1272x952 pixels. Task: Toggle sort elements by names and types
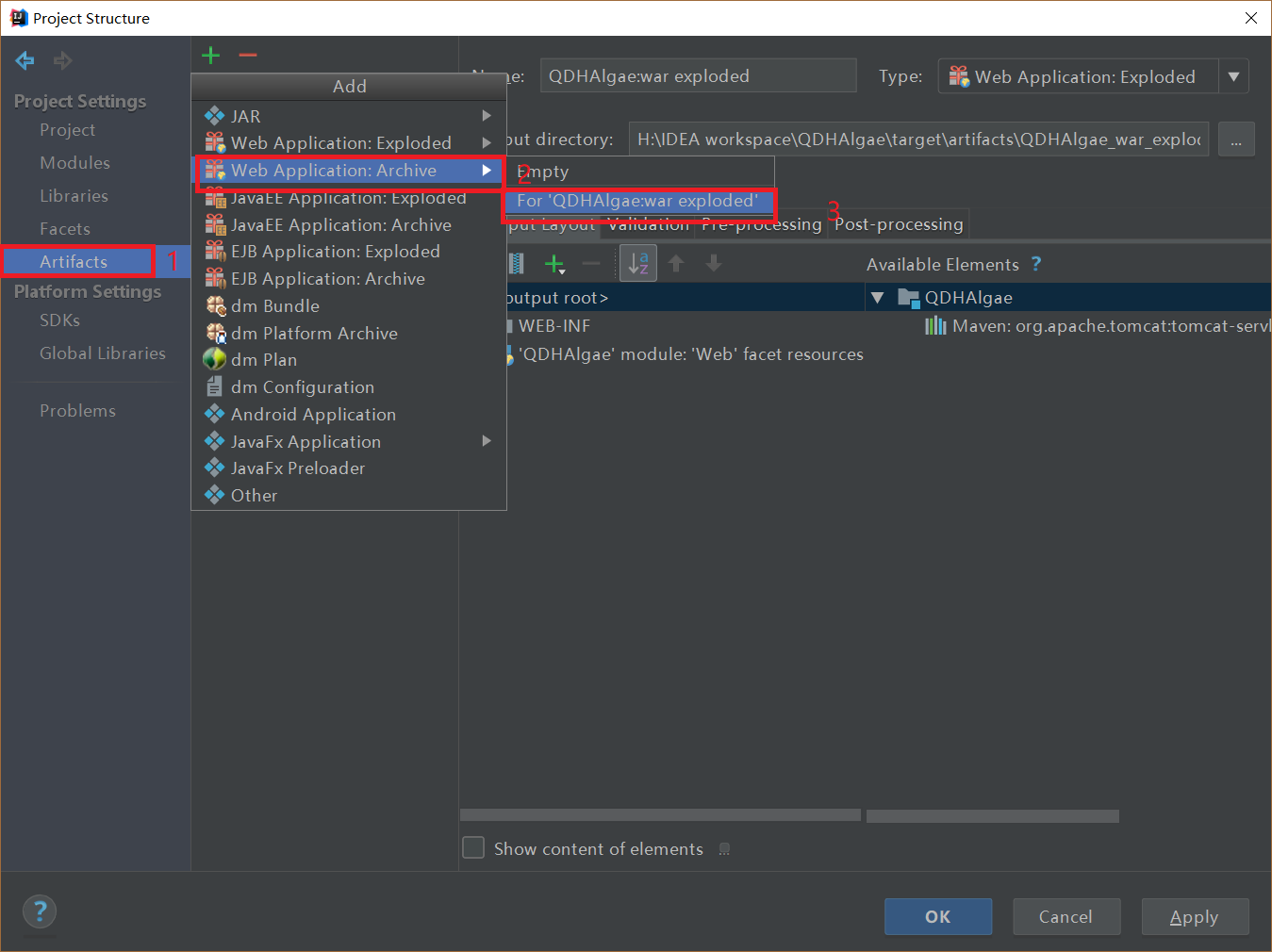(x=638, y=264)
